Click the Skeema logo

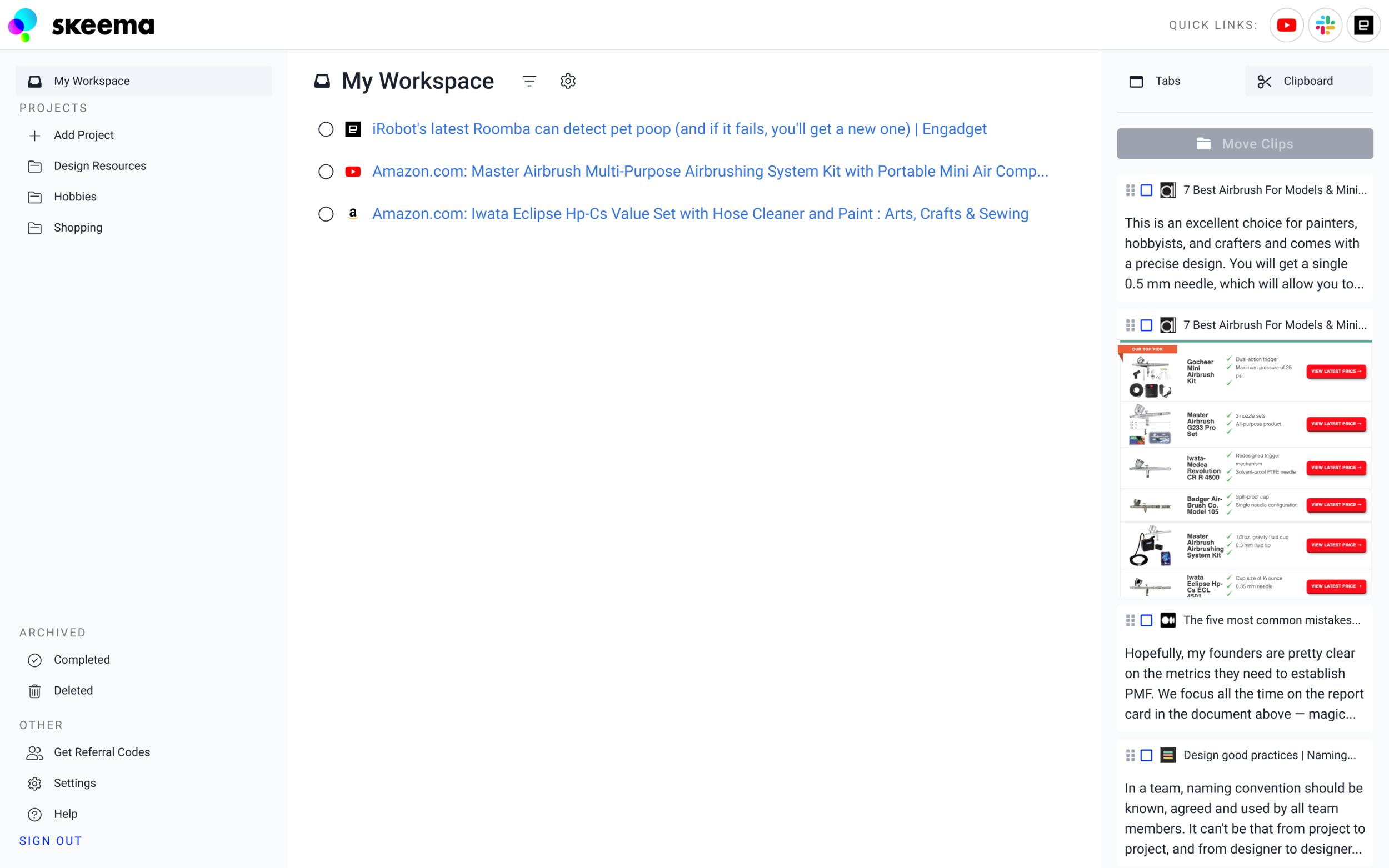(x=81, y=24)
